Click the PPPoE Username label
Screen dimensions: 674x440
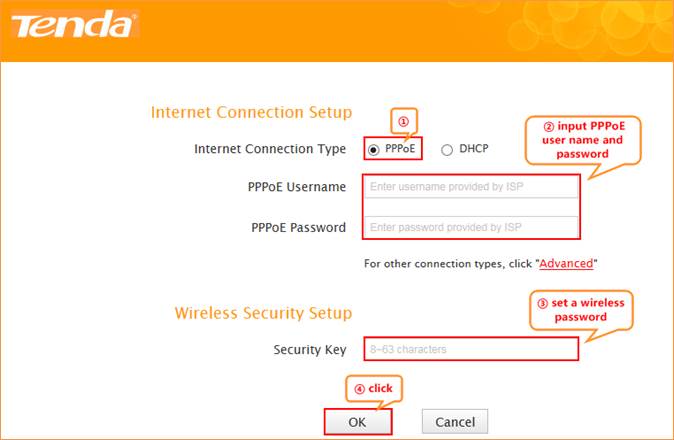pos(296,188)
